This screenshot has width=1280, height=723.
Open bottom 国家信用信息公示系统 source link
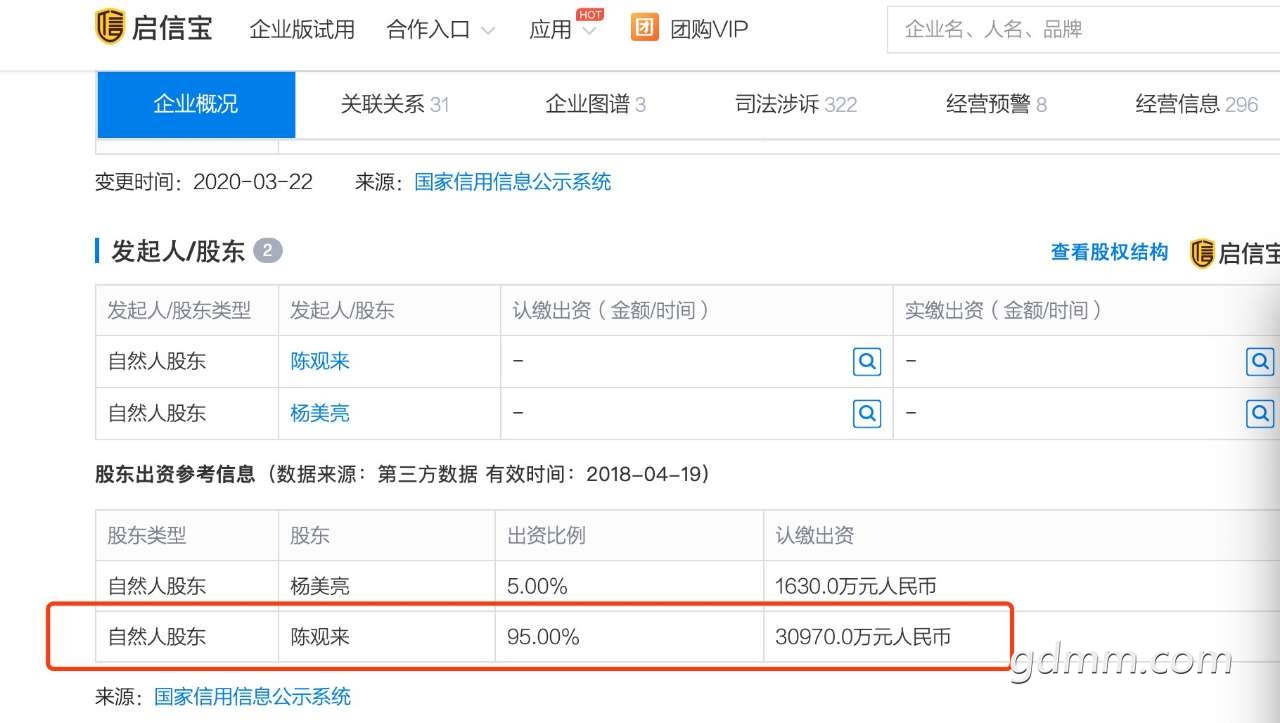(252, 696)
